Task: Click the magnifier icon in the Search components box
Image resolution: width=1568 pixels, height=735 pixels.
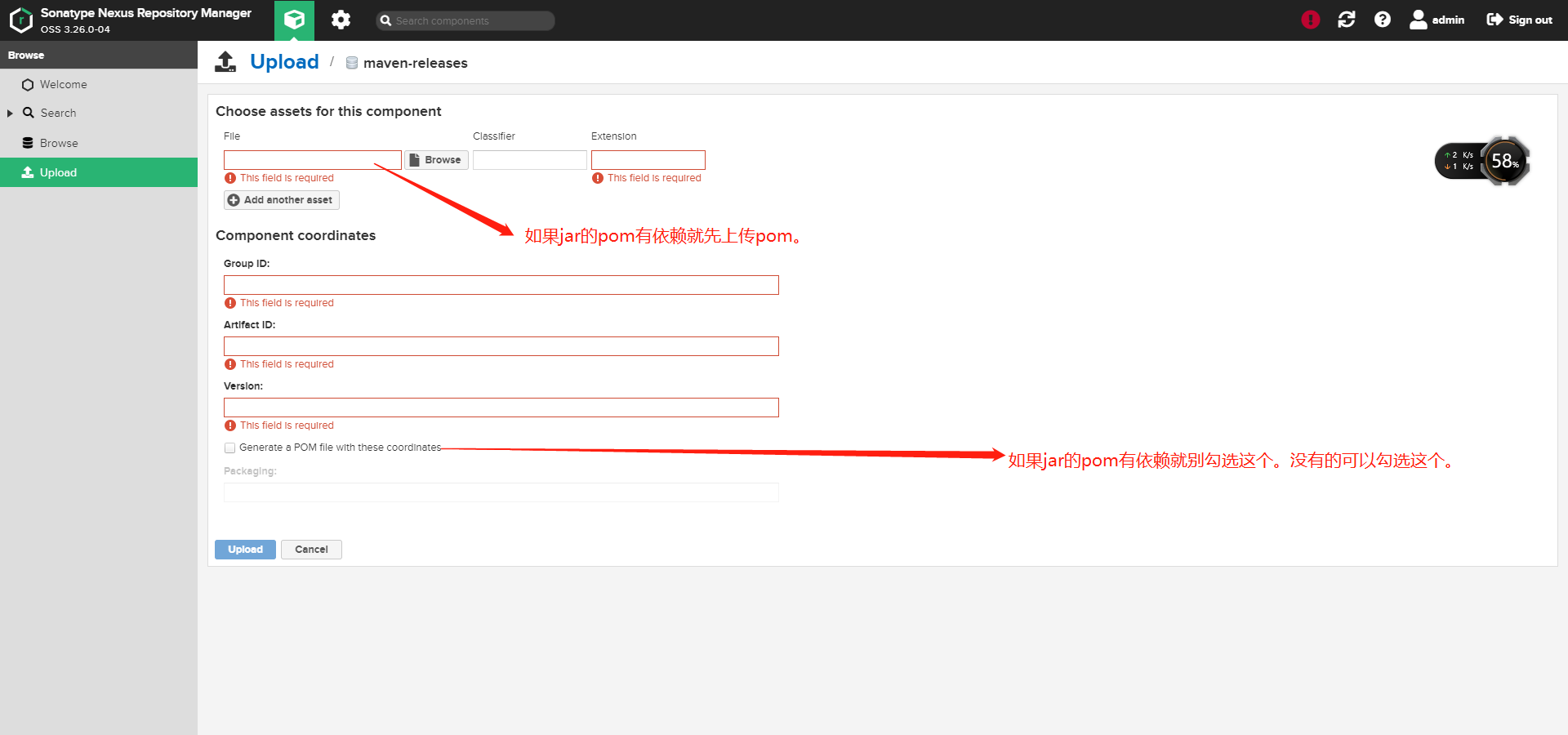Action: pos(385,20)
